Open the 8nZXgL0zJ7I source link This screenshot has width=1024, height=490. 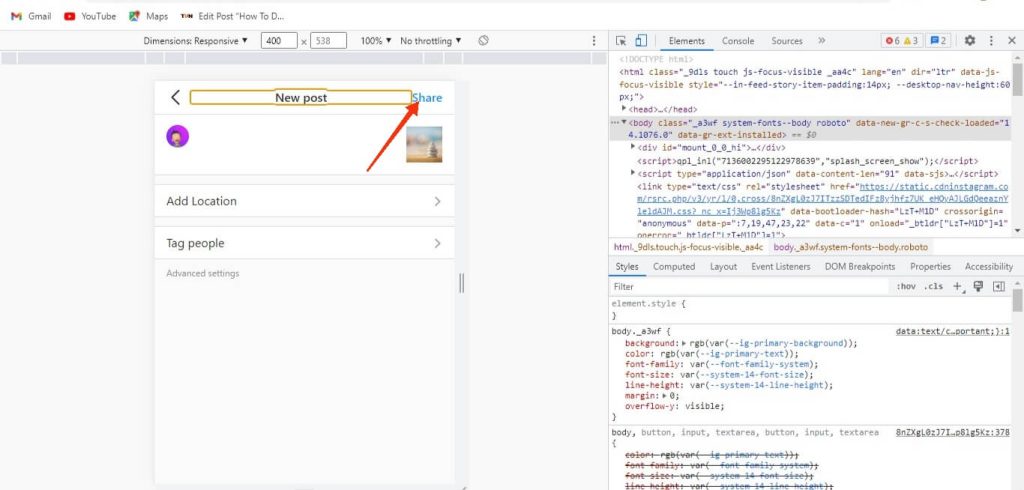(x=952, y=433)
